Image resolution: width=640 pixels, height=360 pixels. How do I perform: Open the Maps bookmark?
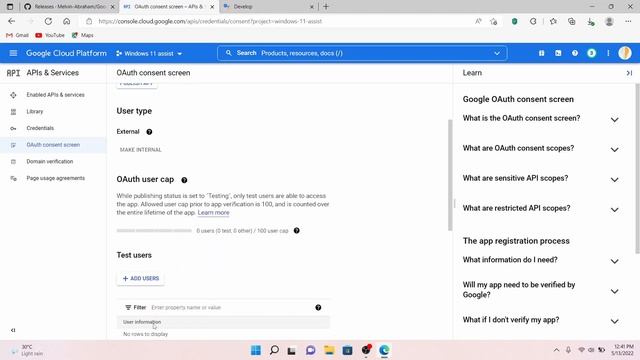point(82,36)
